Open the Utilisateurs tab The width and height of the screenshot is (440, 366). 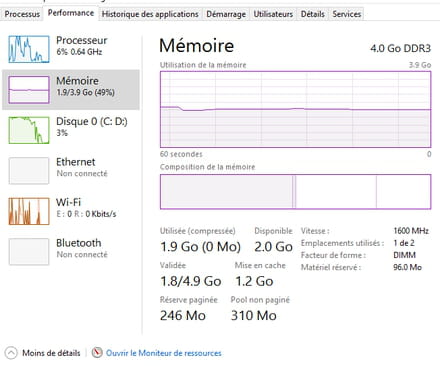click(x=273, y=14)
